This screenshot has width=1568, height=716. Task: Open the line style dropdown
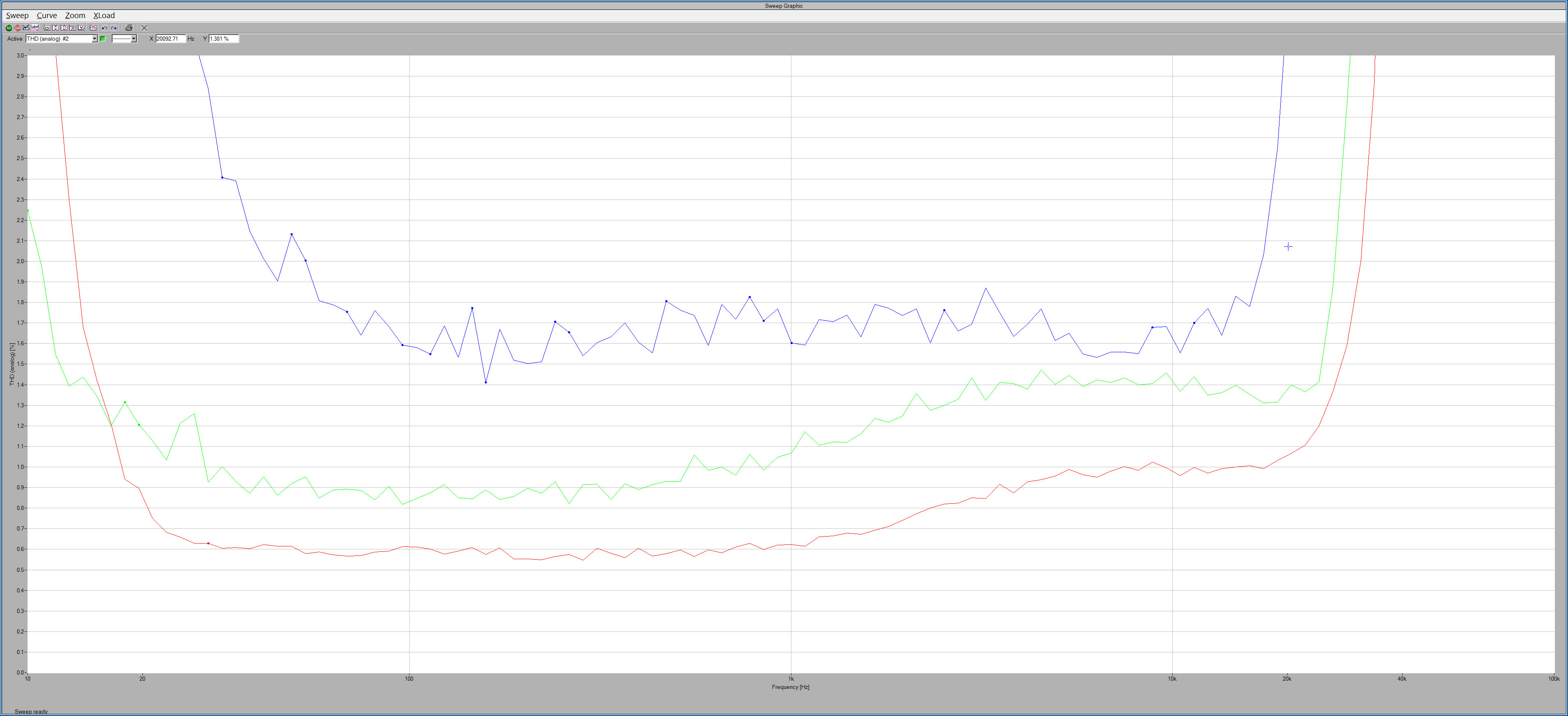point(124,39)
